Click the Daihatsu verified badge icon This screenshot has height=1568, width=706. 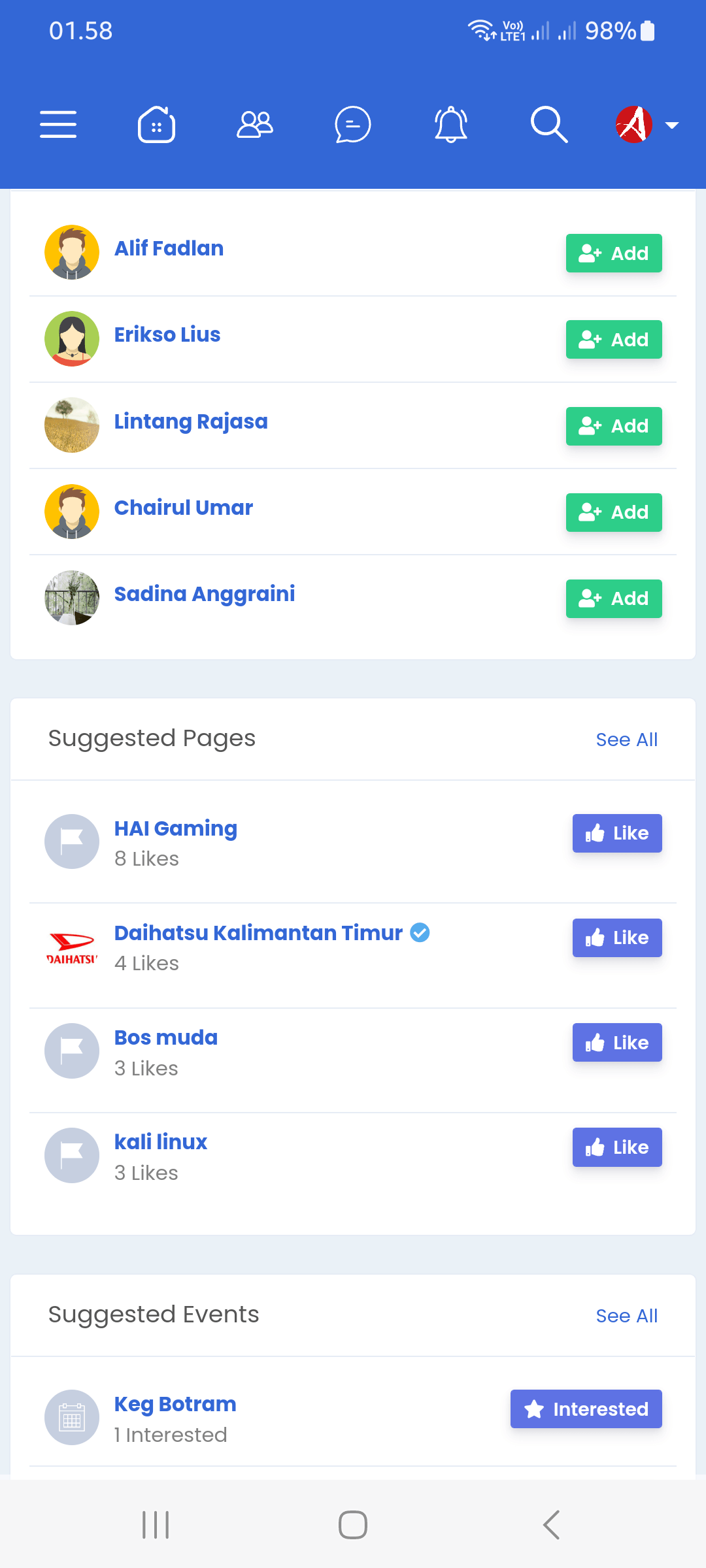pos(420,933)
